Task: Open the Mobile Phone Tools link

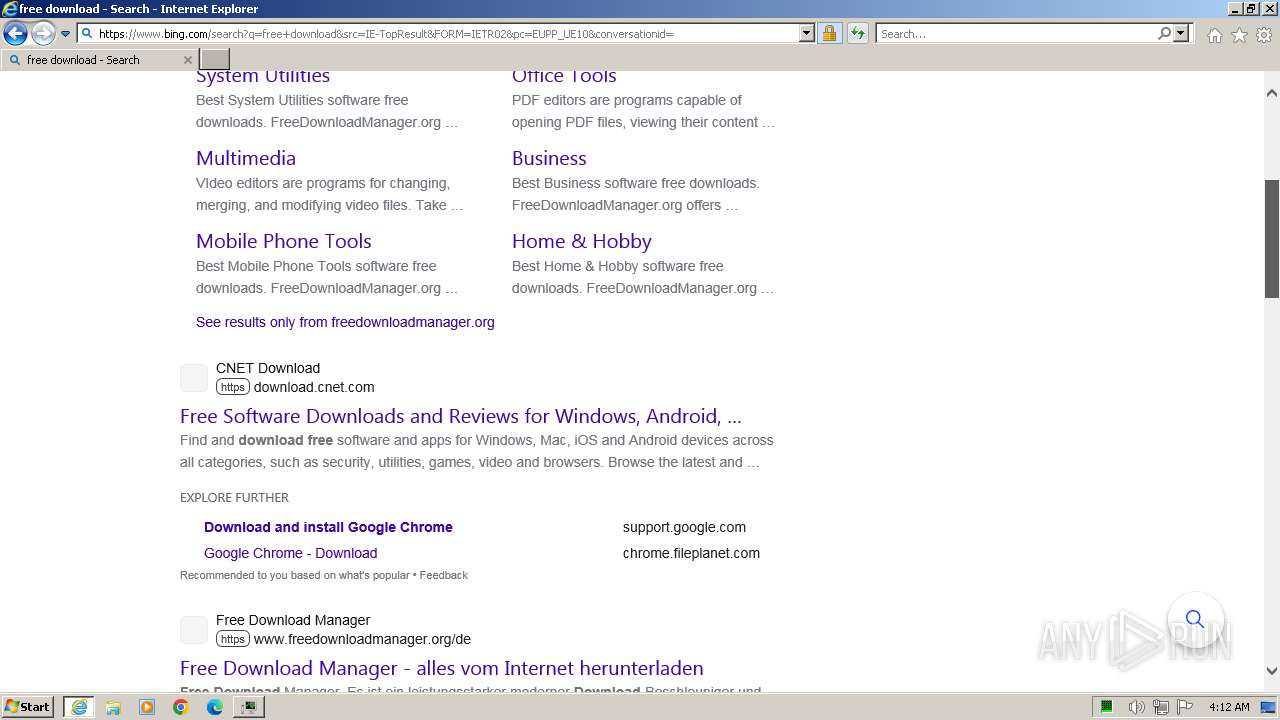Action: pos(284,241)
